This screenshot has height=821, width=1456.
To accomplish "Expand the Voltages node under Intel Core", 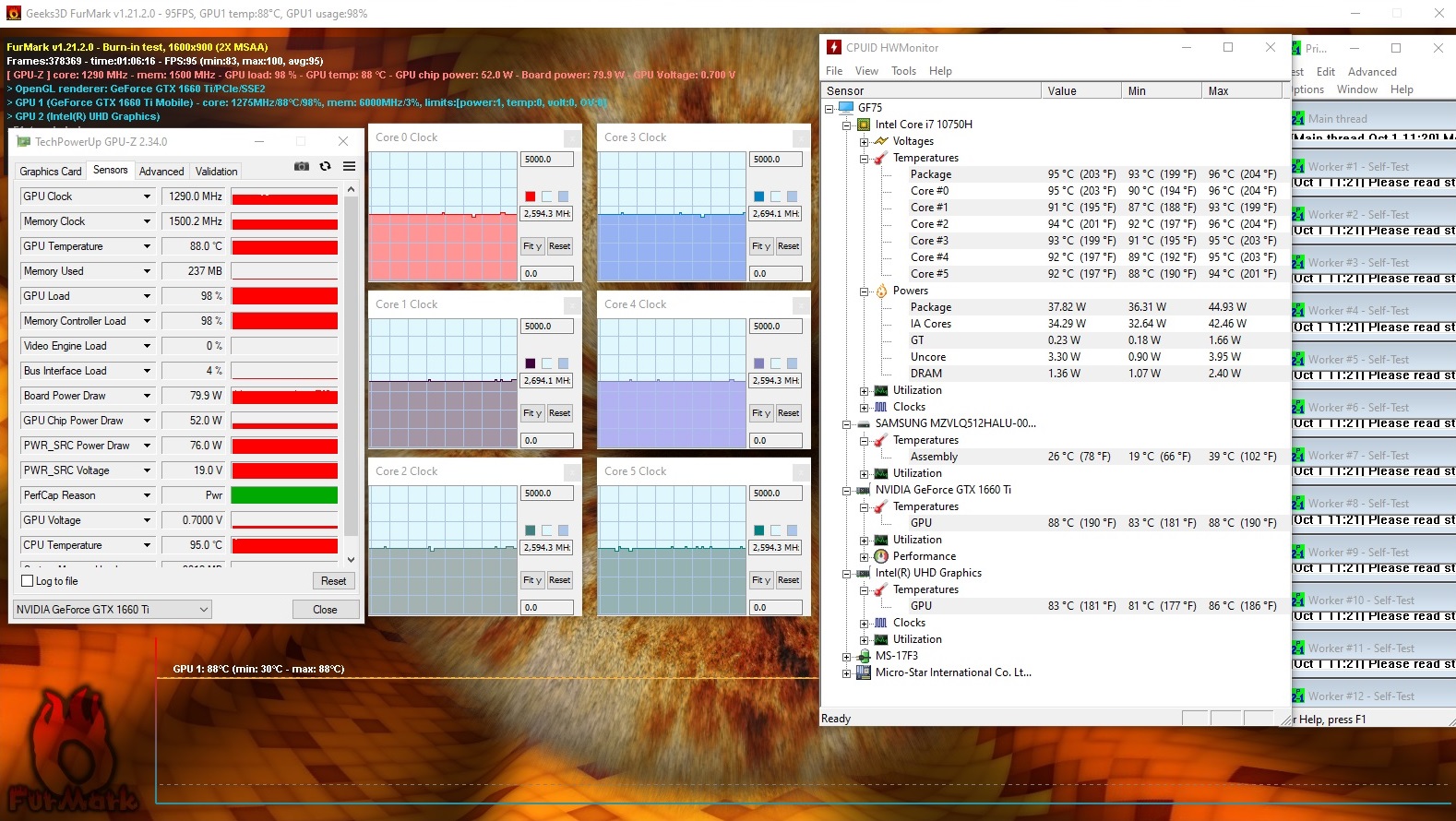I will pos(864,142).
